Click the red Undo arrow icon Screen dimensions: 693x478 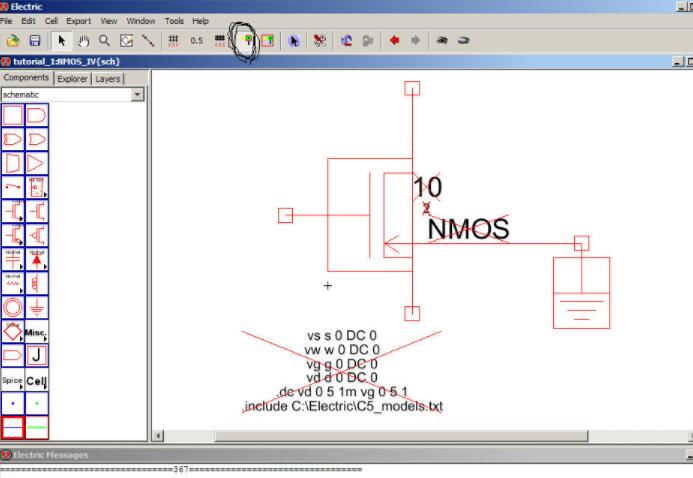pyautogui.click(x=394, y=41)
